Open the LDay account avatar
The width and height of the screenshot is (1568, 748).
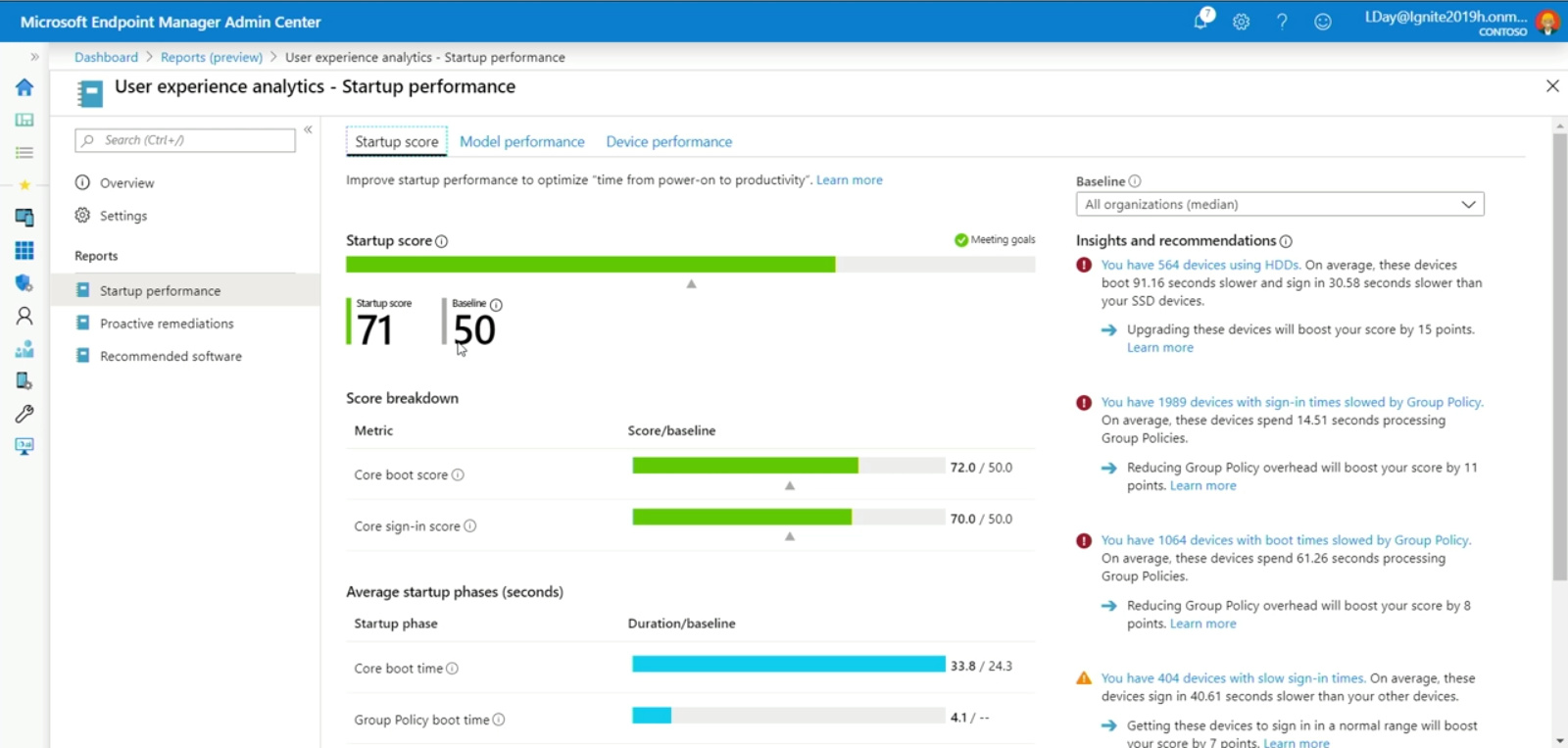pyautogui.click(x=1548, y=22)
